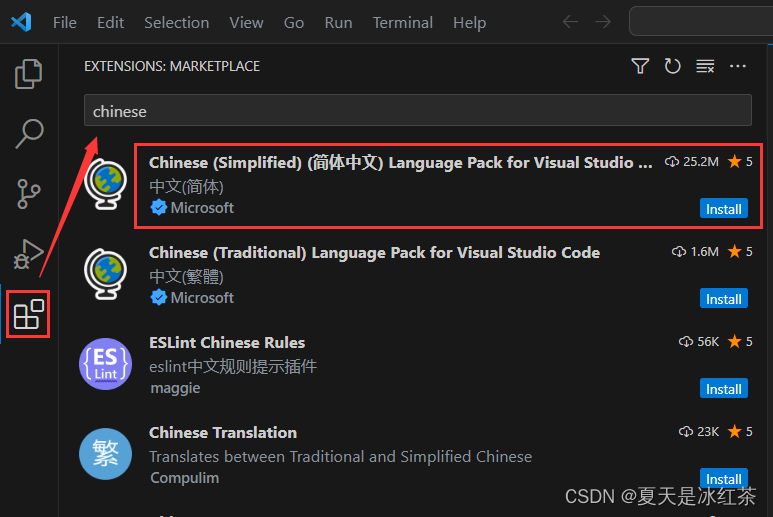Open Views and More Actions menu
This screenshot has height=517, width=773.
[x=738, y=66]
